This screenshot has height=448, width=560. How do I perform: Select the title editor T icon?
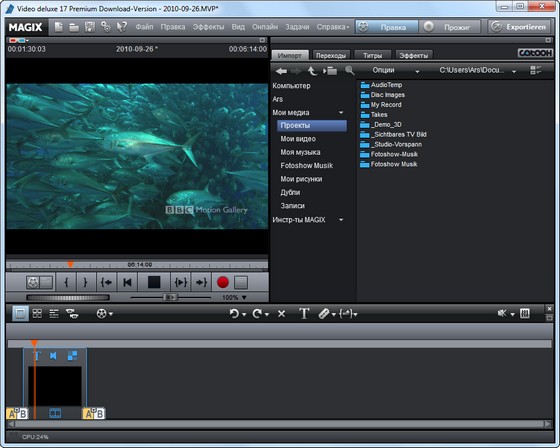(304, 314)
